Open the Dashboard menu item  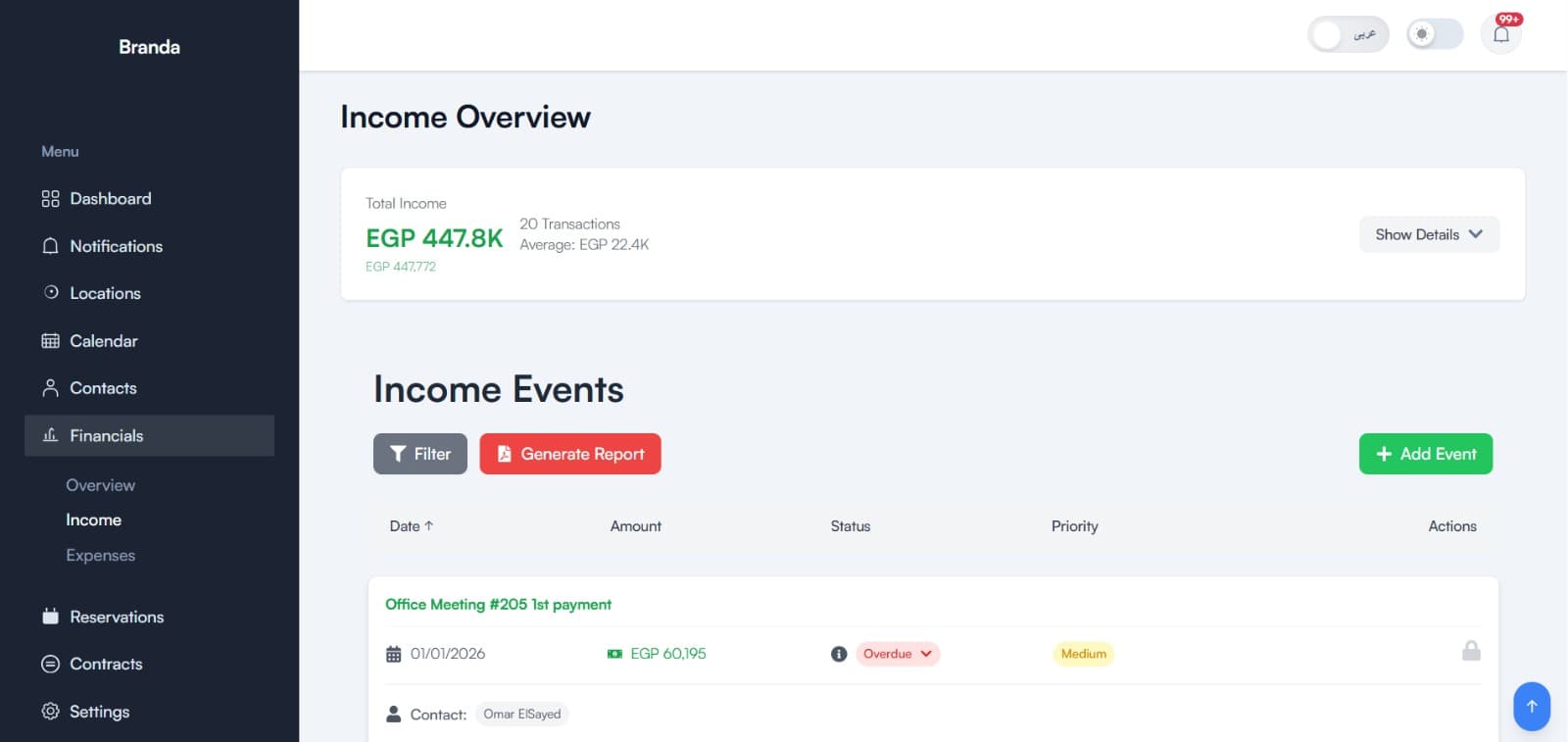(x=149, y=199)
